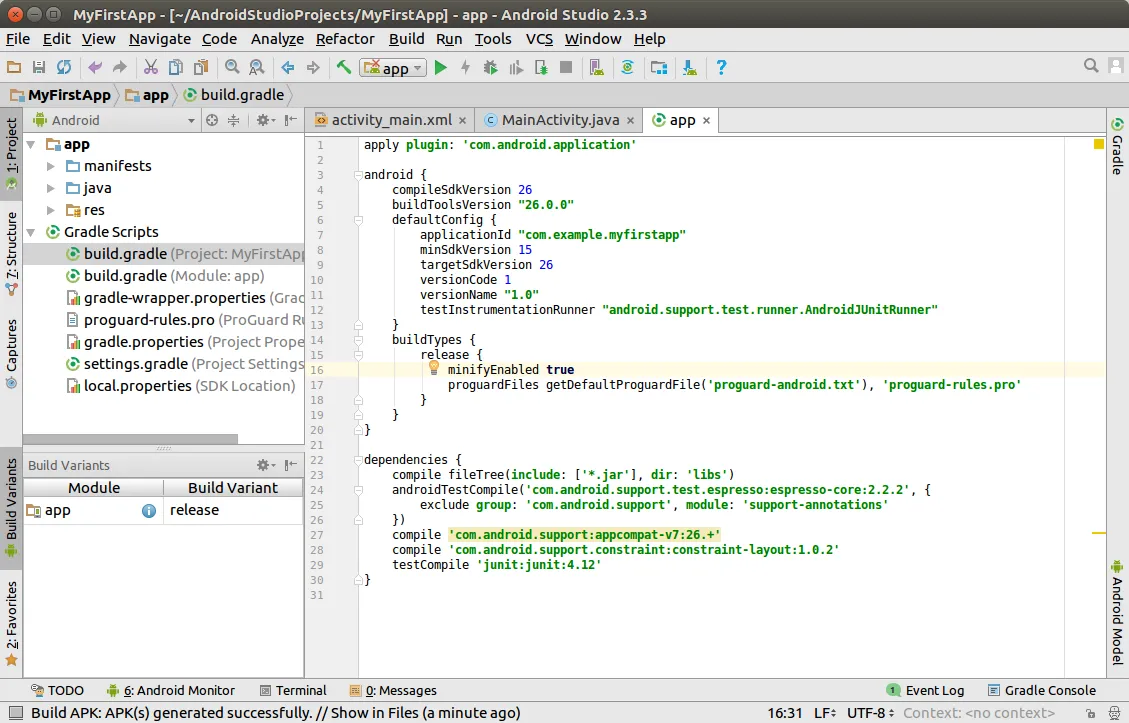This screenshot has width=1129, height=723.
Task: Open the Terminal tool window button
Action: [x=293, y=690]
